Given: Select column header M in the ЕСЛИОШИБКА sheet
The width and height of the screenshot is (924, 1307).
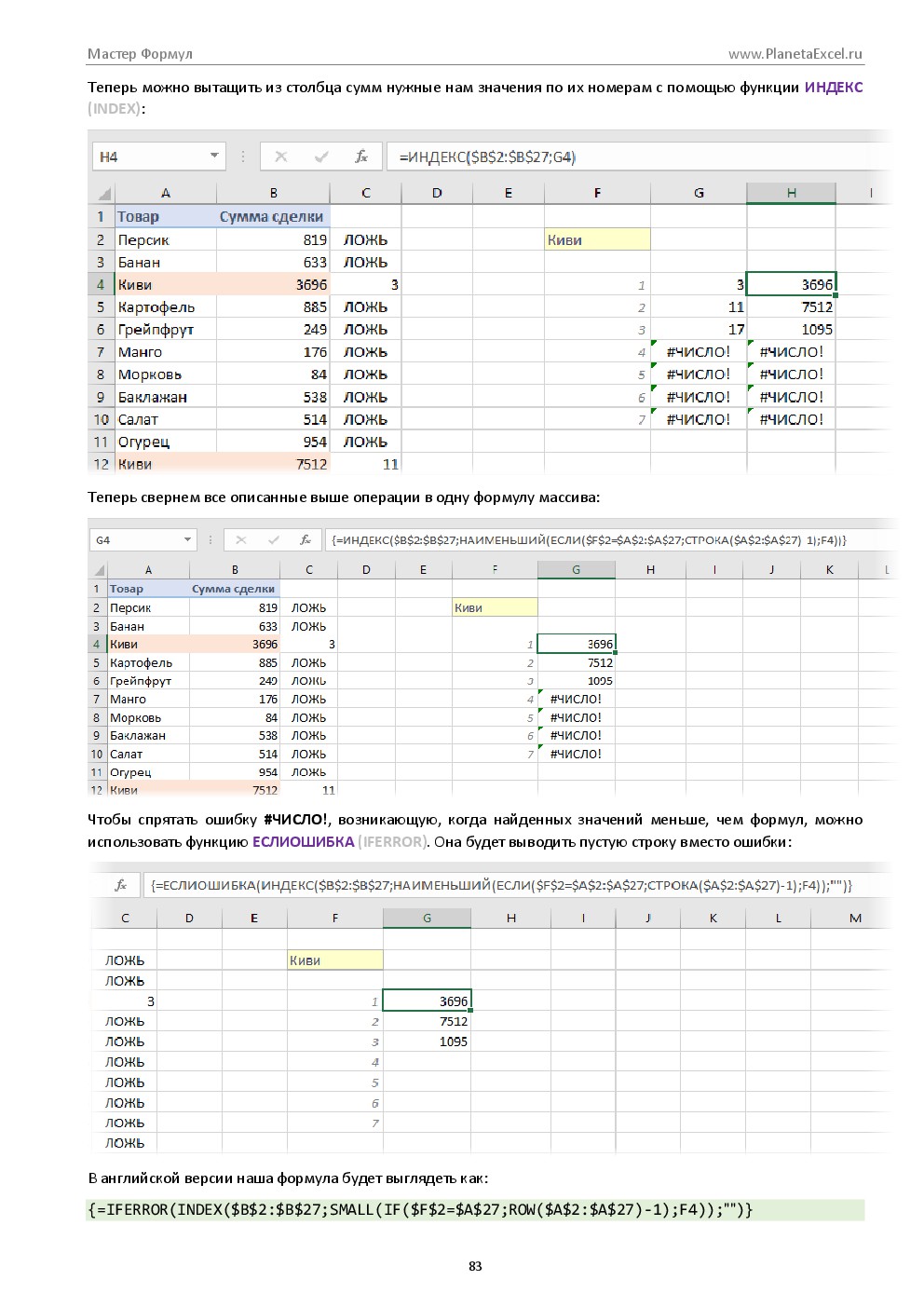Looking at the screenshot, I should tap(855, 918).
